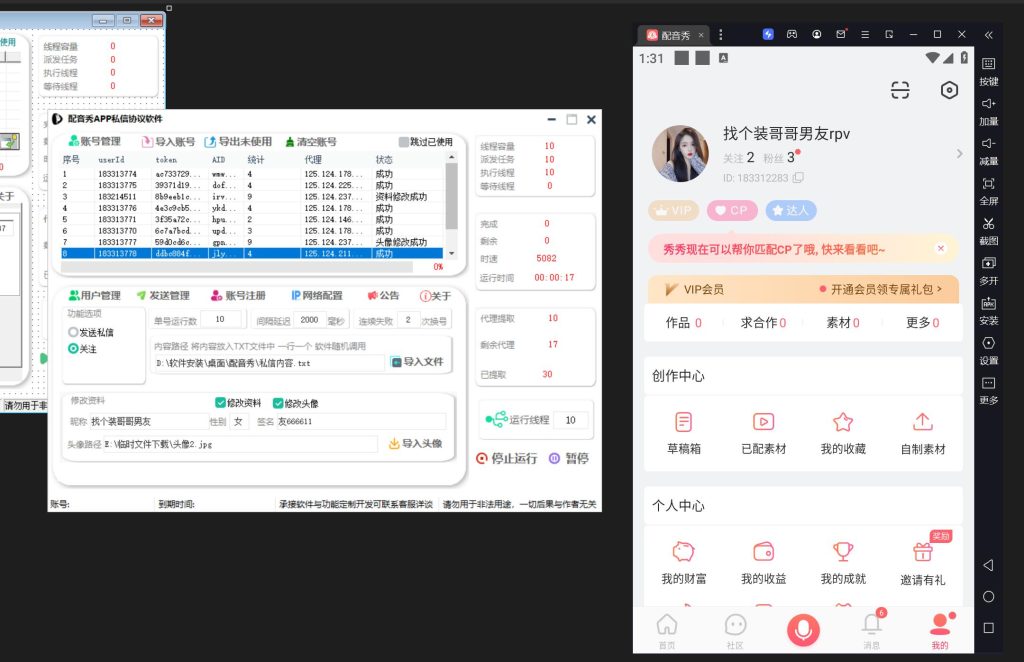Expand profile details via the right chevron
The image size is (1024, 662).
959,154
